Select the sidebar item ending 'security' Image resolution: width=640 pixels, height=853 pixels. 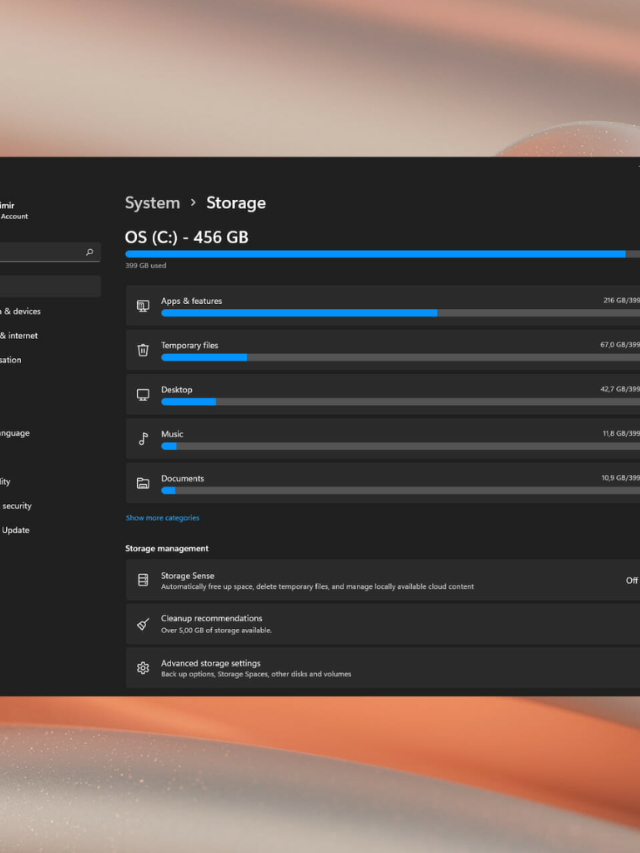(x=16, y=506)
